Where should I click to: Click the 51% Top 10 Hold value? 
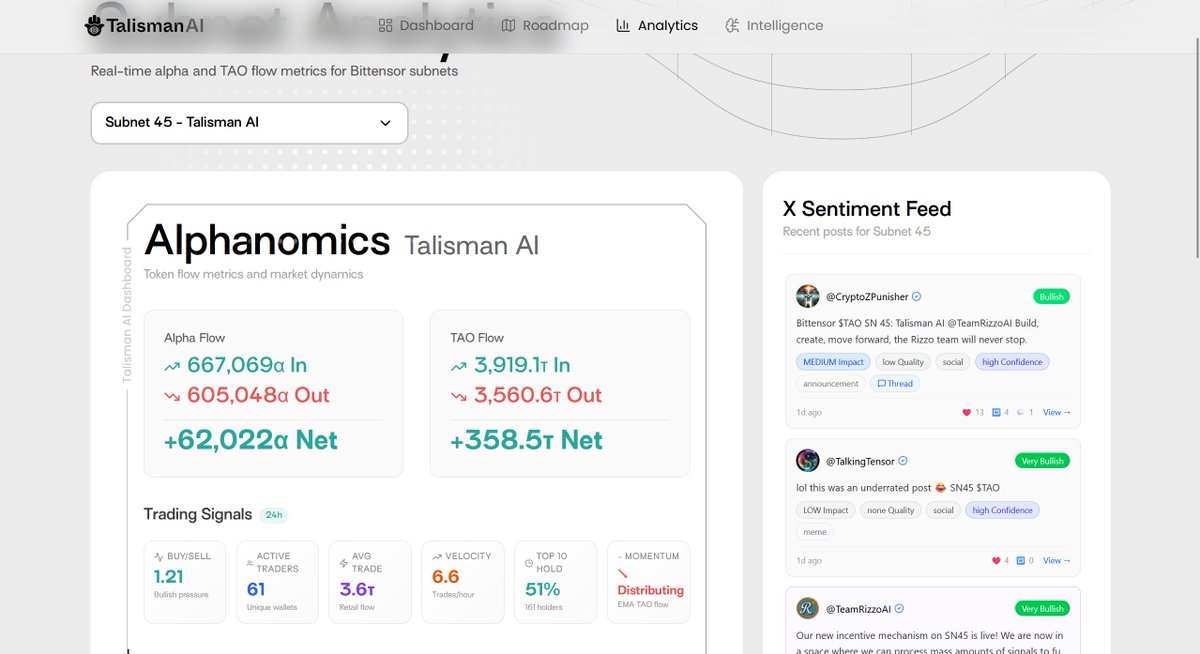[541, 589]
